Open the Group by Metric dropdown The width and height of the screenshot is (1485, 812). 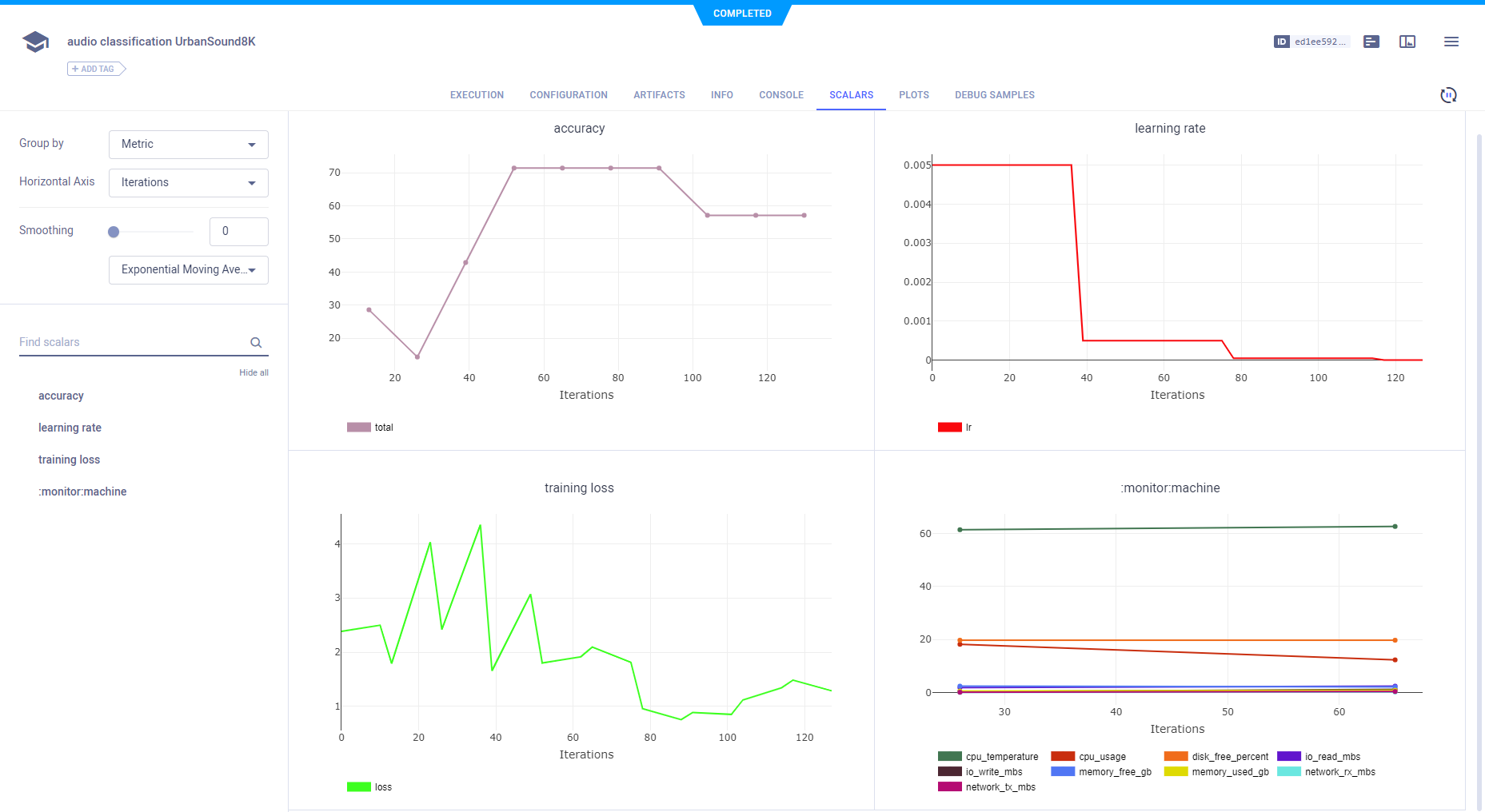point(189,145)
